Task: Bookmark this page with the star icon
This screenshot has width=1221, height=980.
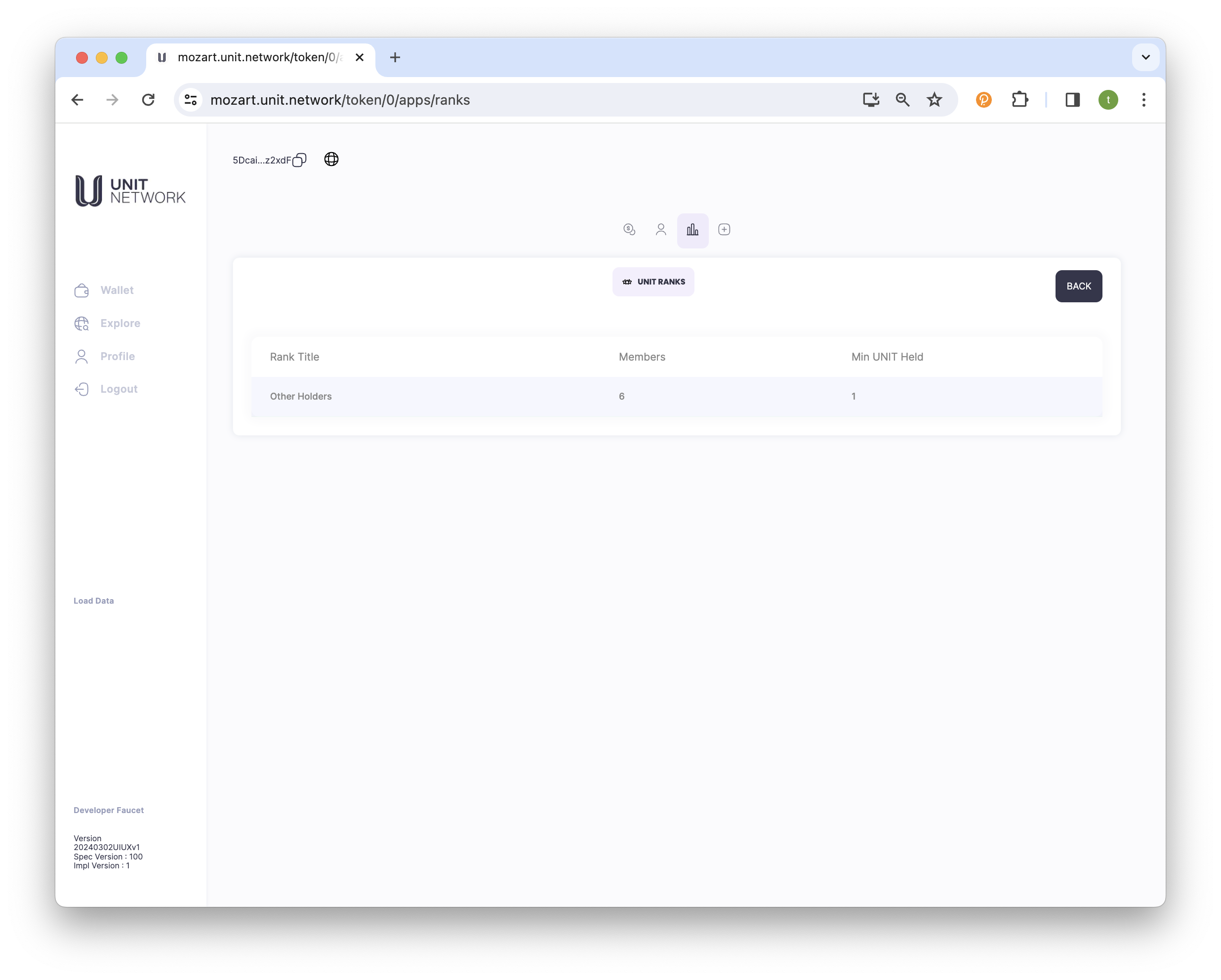Action: (x=934, y=100)
